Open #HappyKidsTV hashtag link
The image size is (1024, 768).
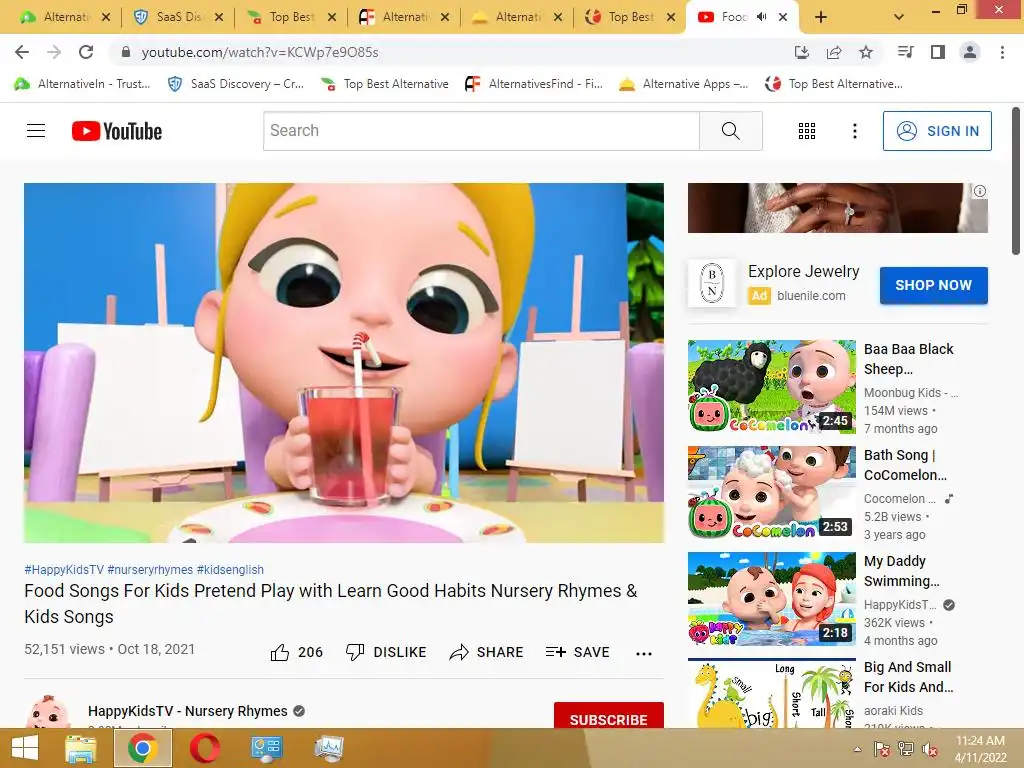tap(64, 569)
